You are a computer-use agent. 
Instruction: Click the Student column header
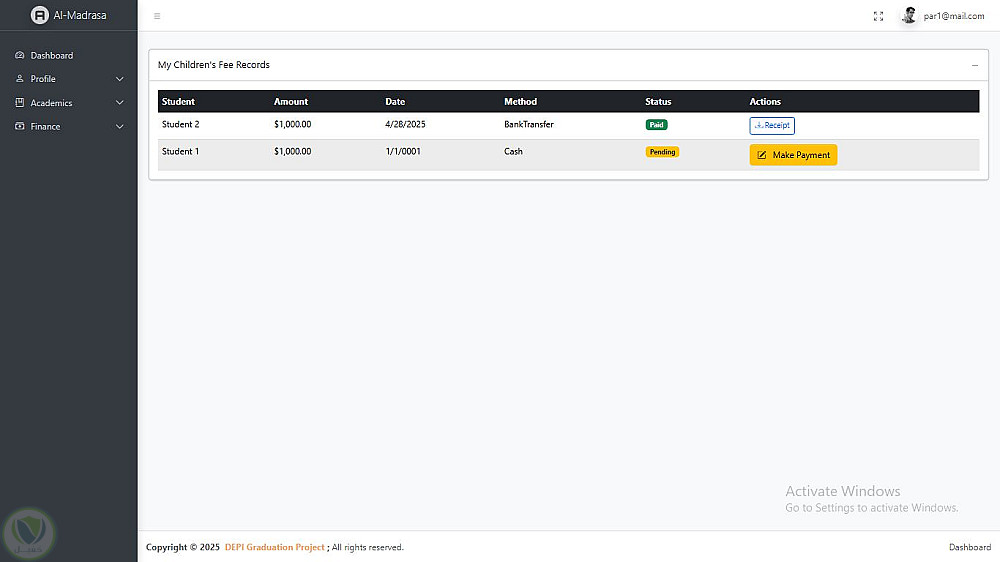click(178, 101)
